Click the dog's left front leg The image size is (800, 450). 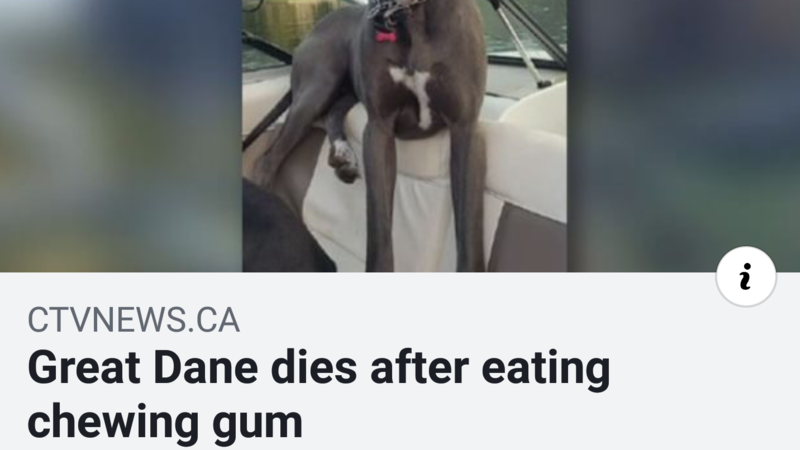click(379, 199)
